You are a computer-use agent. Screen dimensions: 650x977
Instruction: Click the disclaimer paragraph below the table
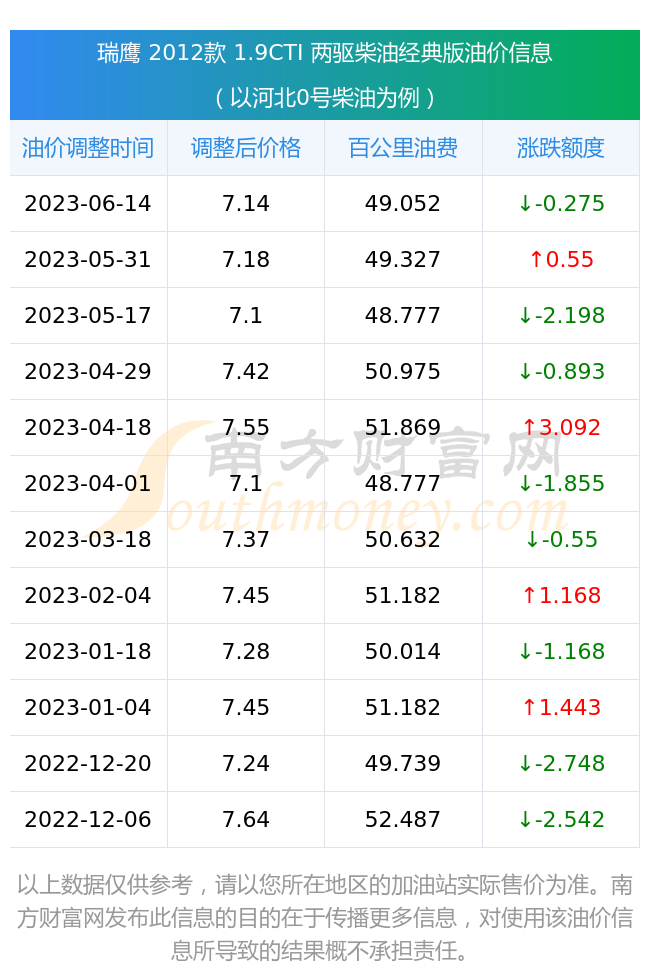[x=325, y=918]
